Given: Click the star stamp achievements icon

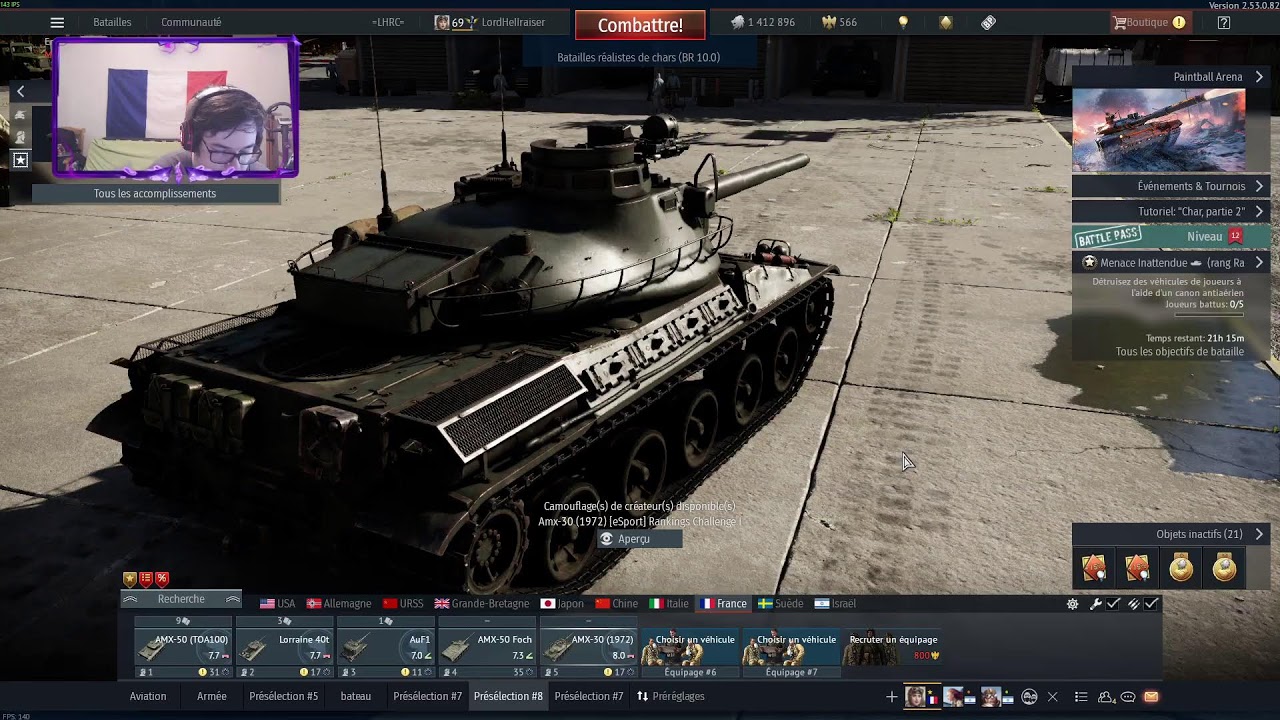Looking at the screenshot, I should tap(20, 160).
